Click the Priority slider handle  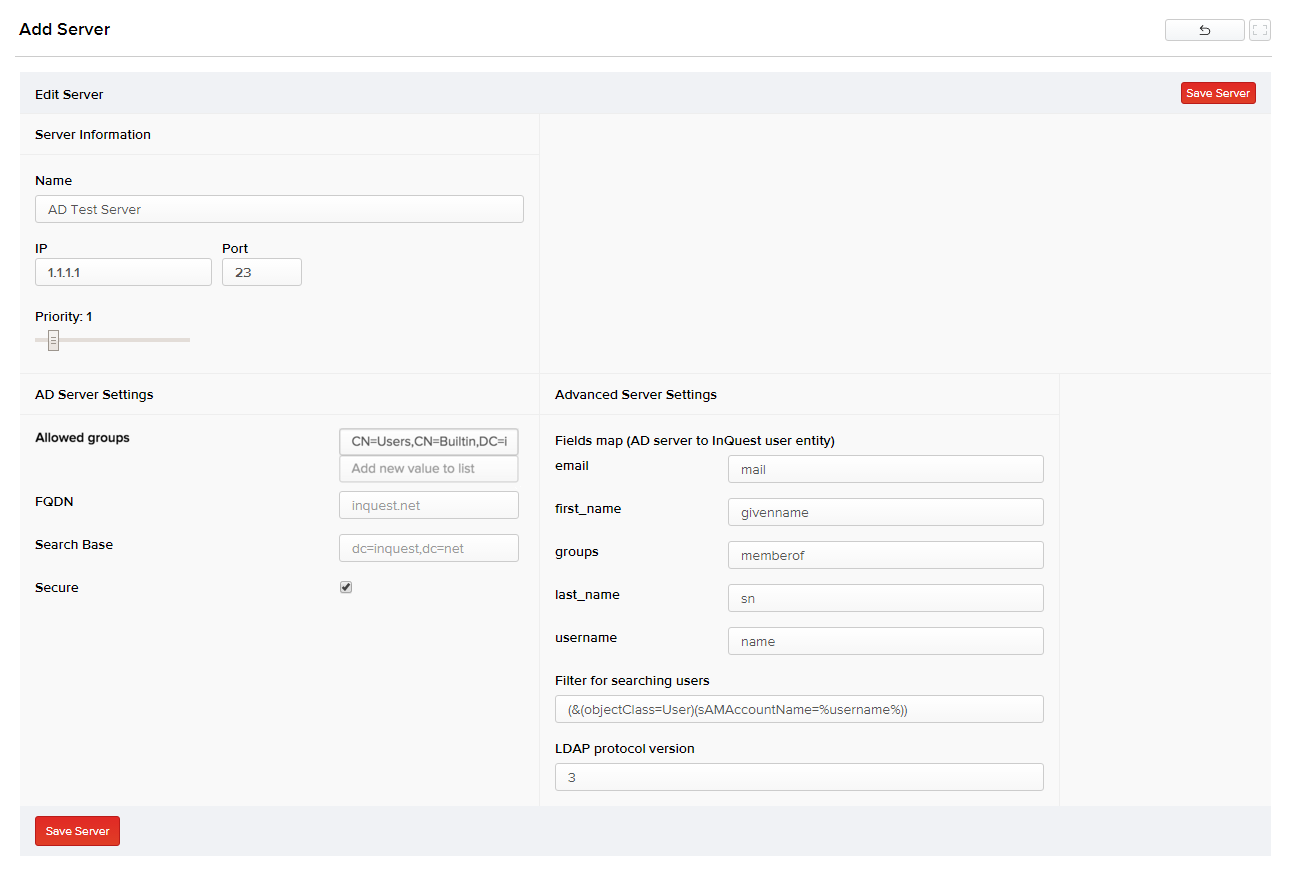coord(53,341)
